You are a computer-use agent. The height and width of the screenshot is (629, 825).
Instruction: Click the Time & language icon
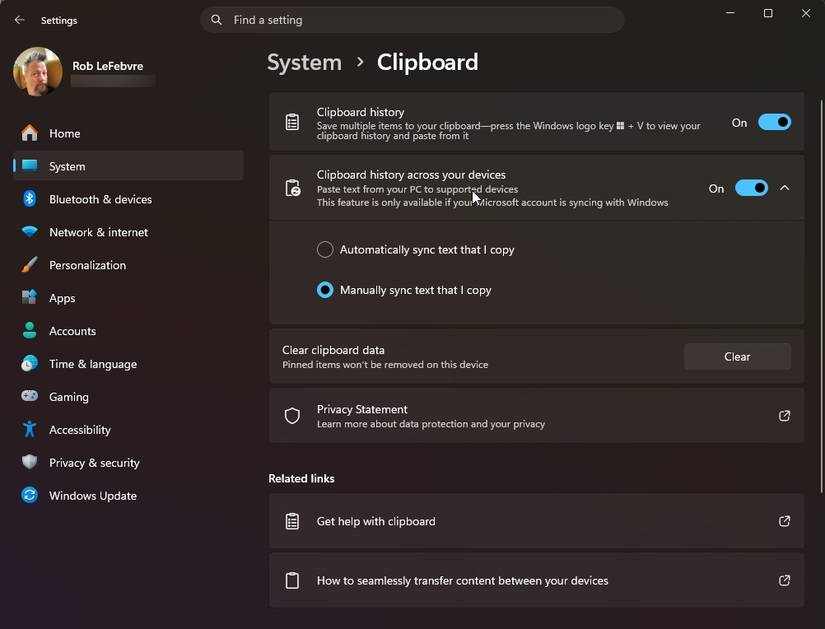[28, 363]
